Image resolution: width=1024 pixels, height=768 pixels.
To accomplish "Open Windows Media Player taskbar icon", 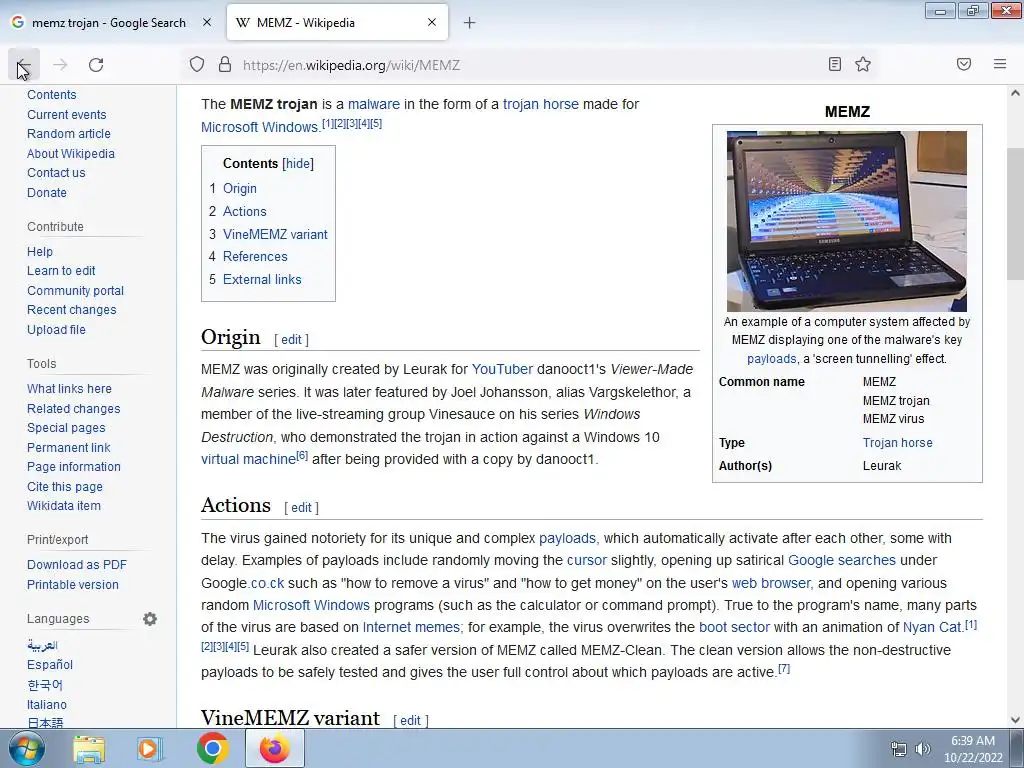I will coord(150,748).
